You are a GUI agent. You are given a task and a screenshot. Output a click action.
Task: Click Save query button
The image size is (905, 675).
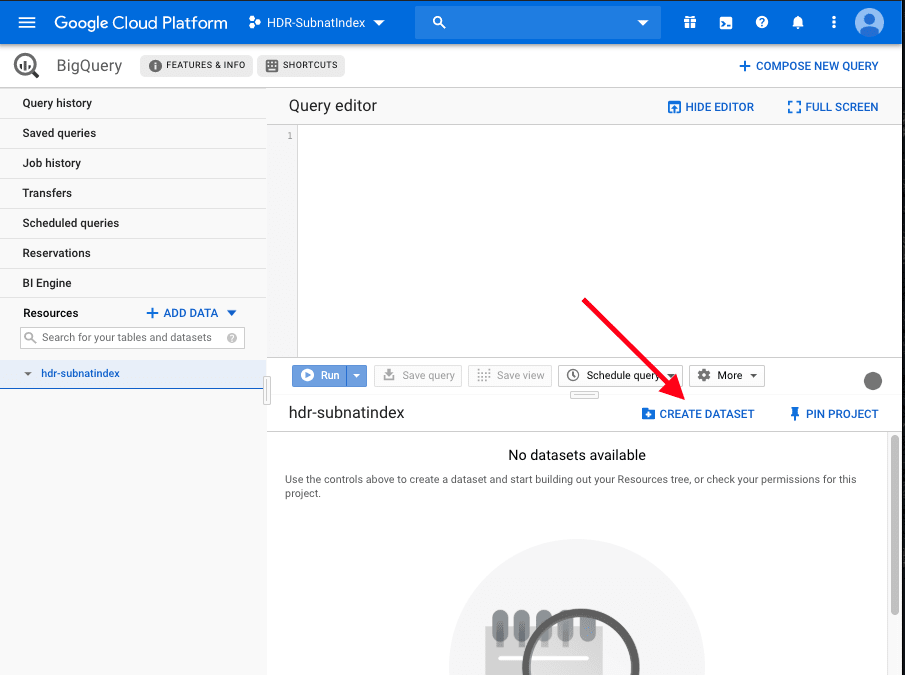point(418,376)
